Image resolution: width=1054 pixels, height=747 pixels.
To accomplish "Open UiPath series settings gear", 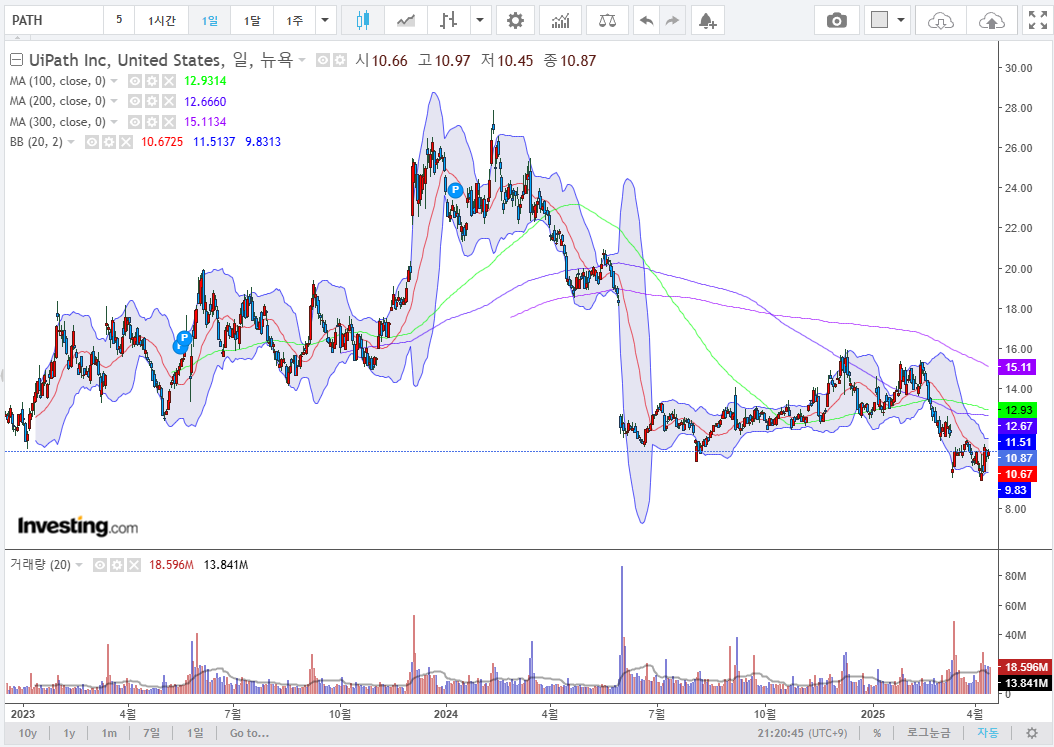I will [x=340, y=61].
